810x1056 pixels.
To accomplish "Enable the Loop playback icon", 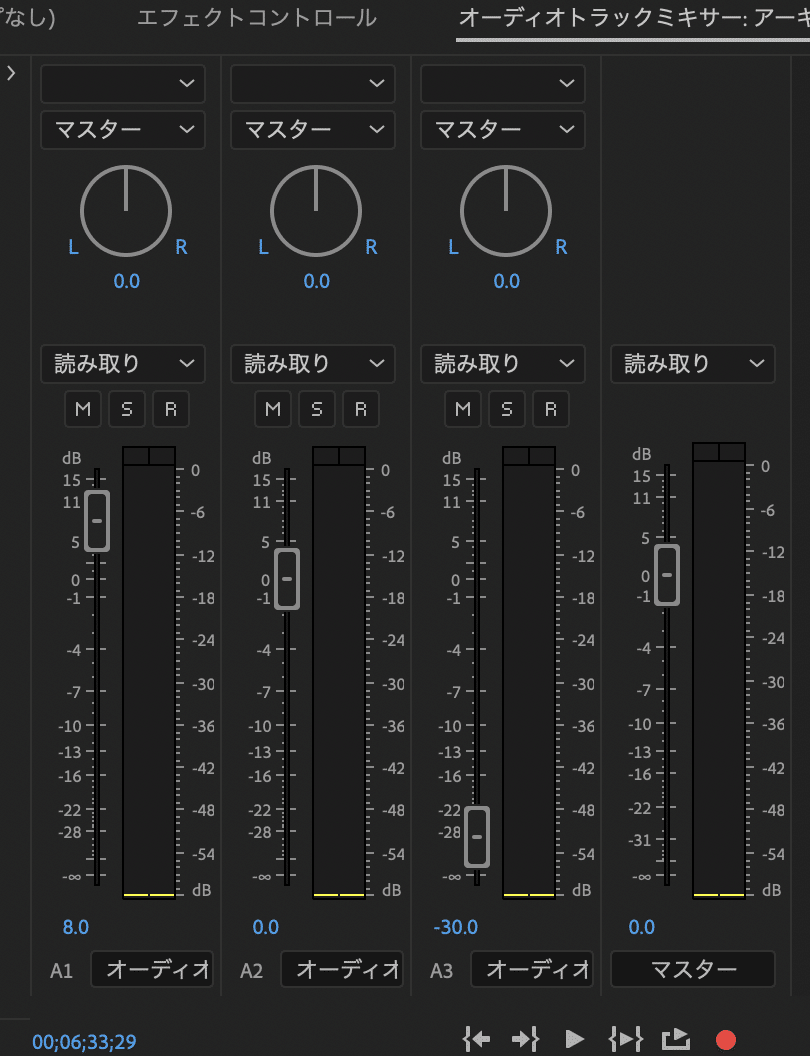I will point(676,1038).
